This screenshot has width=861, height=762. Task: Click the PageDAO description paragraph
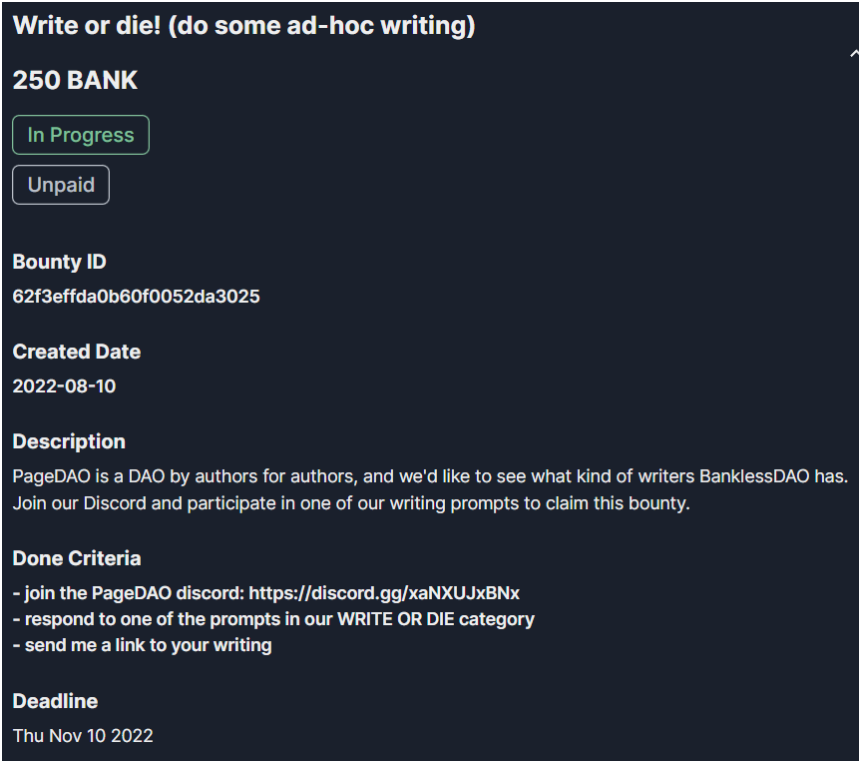(430, 490)
